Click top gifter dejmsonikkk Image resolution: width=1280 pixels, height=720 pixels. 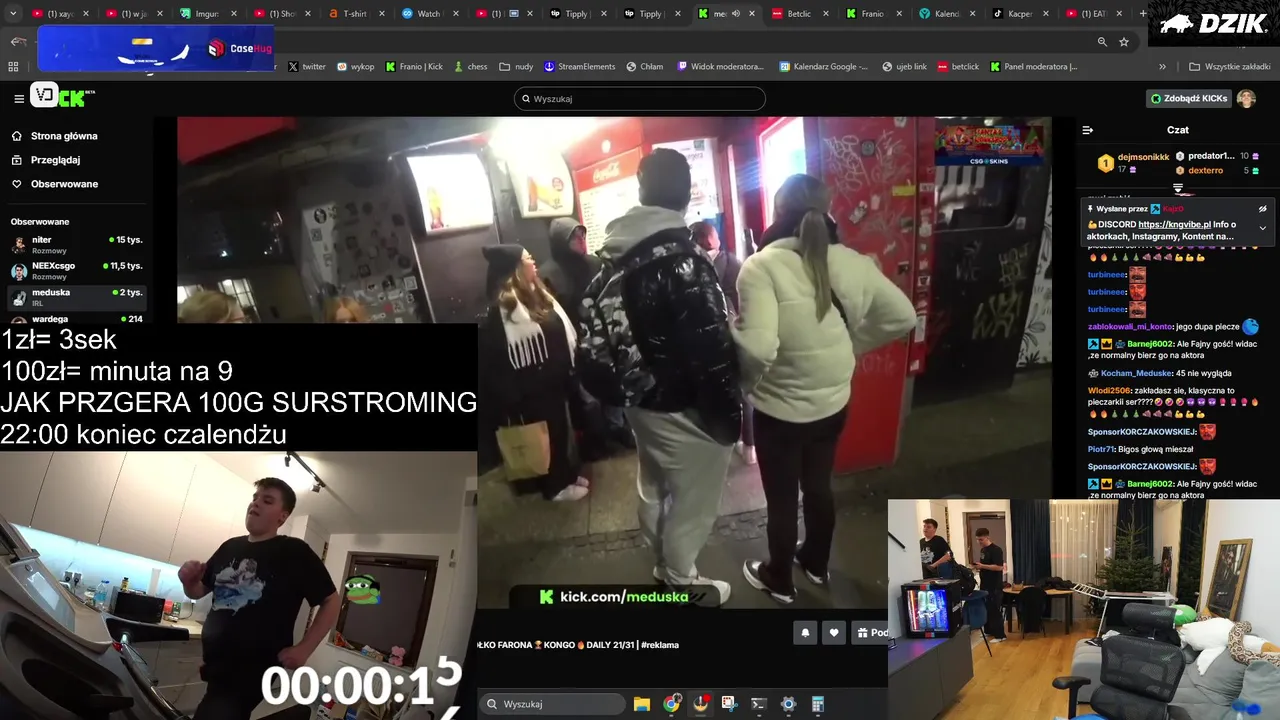(1143, 157)
